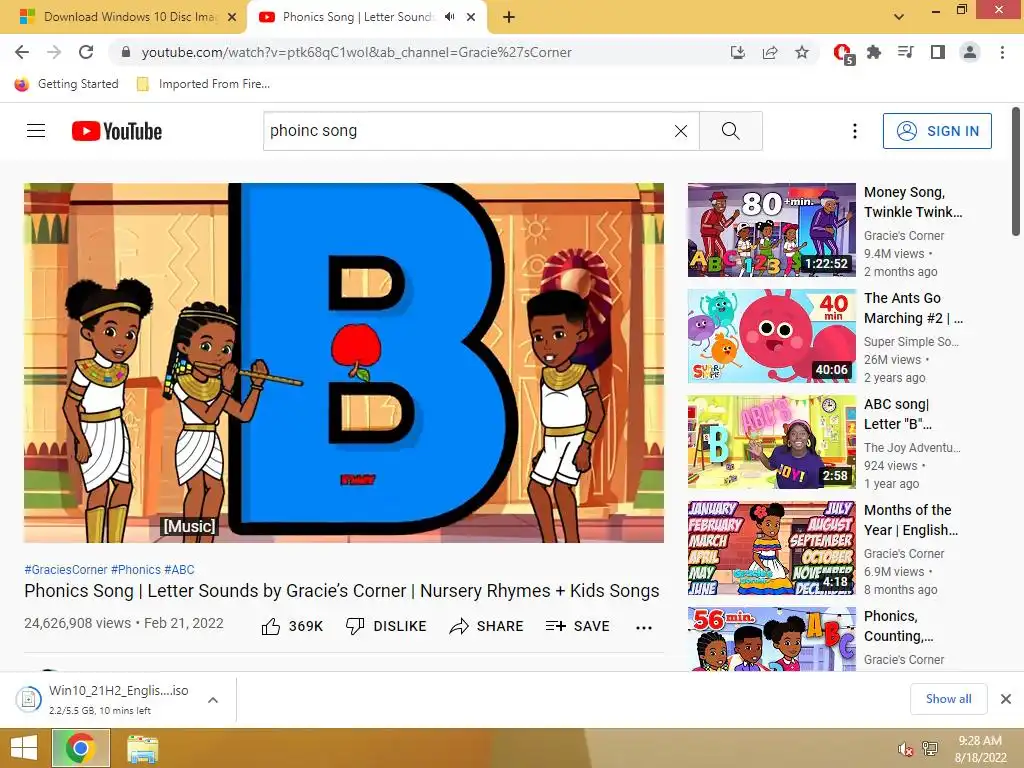The image size is (1024, 768).
Task: Share this page from the address bar
Action: (x=770, y=52)
